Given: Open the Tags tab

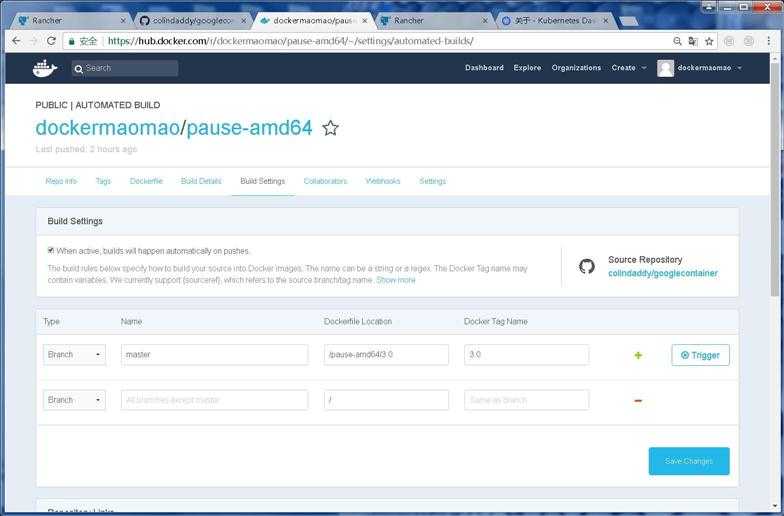Looking at the screenshot, I should pyautogui.click(x=103, y=181).
